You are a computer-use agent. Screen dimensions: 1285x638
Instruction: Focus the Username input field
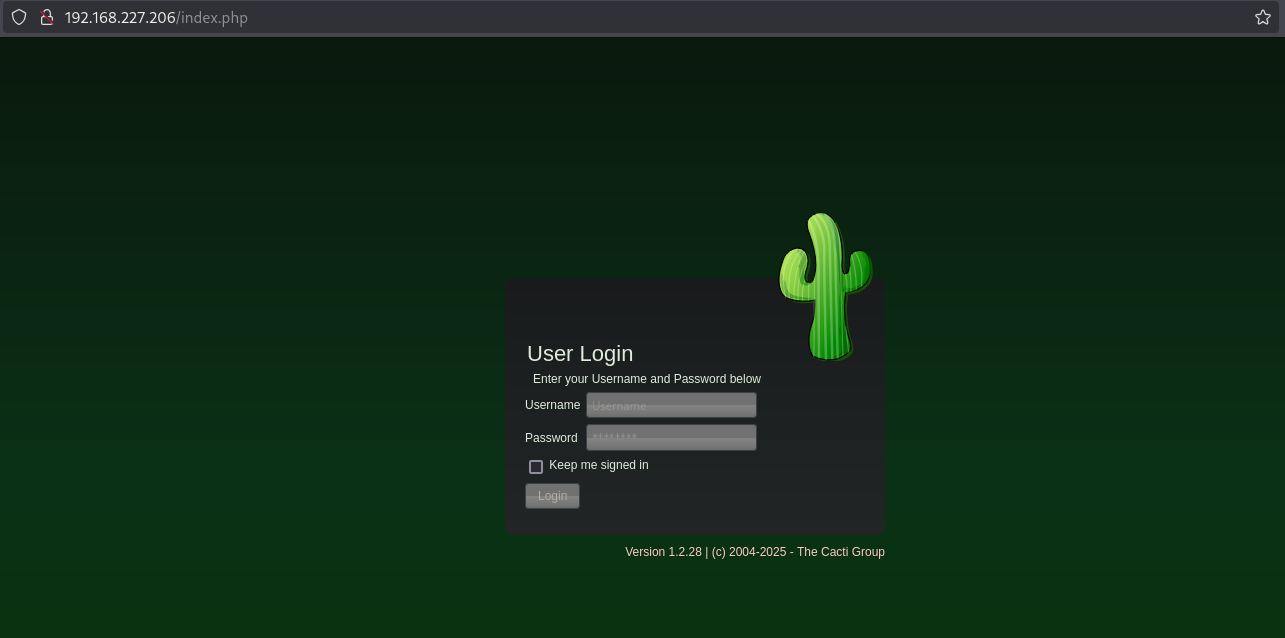(671, 405)
